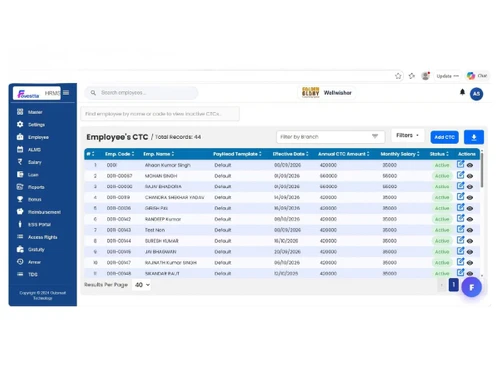
Task: Open browser profile avatar icon
Action: click(x=425, y=76)
